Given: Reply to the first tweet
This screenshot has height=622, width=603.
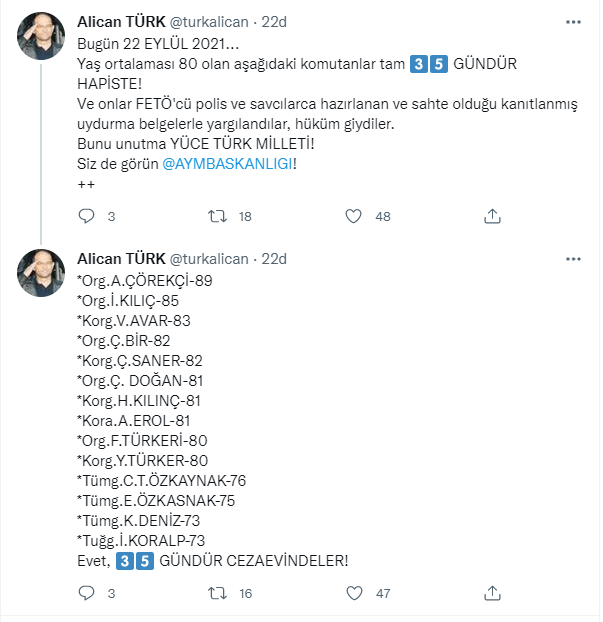Looking at the screenshot, I should pos(86,216).
